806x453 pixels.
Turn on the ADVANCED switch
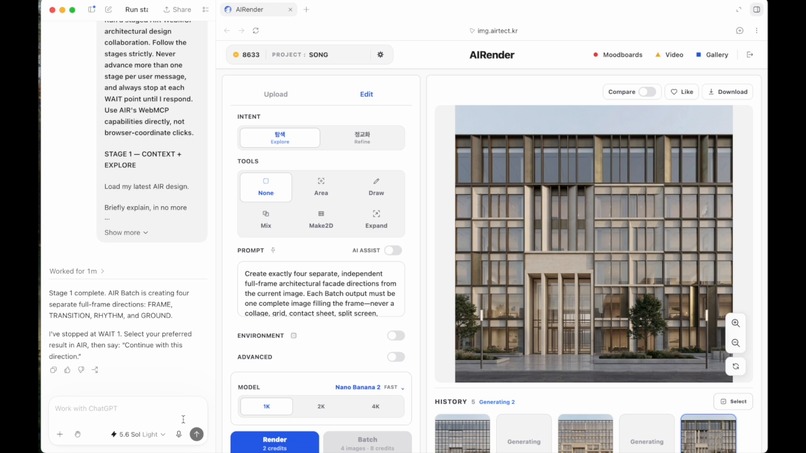click(x=396, y=357)
